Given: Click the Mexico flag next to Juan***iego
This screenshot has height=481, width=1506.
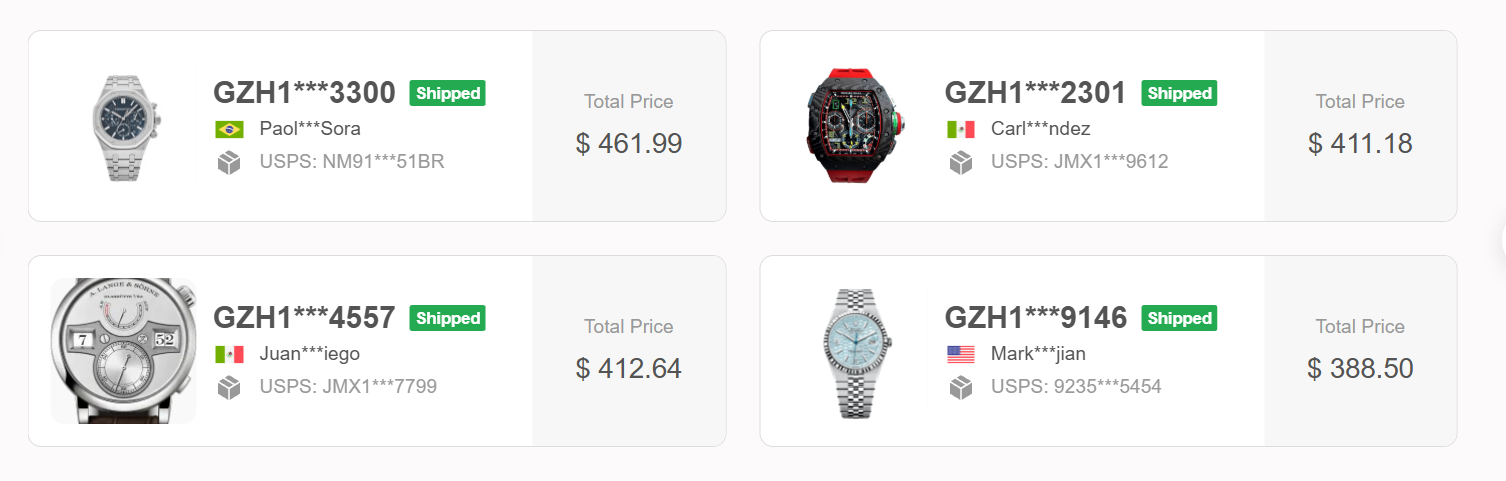Looking at the screenshot, I should click(x=229, y=354).
